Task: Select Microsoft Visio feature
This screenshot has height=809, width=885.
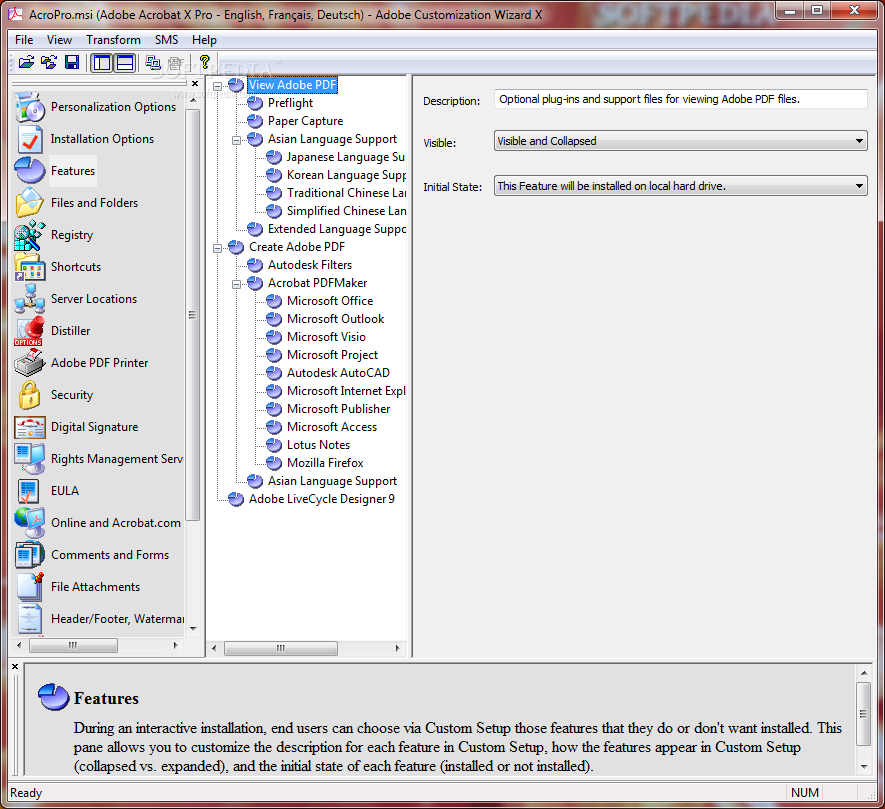Action: click(326, 337)
